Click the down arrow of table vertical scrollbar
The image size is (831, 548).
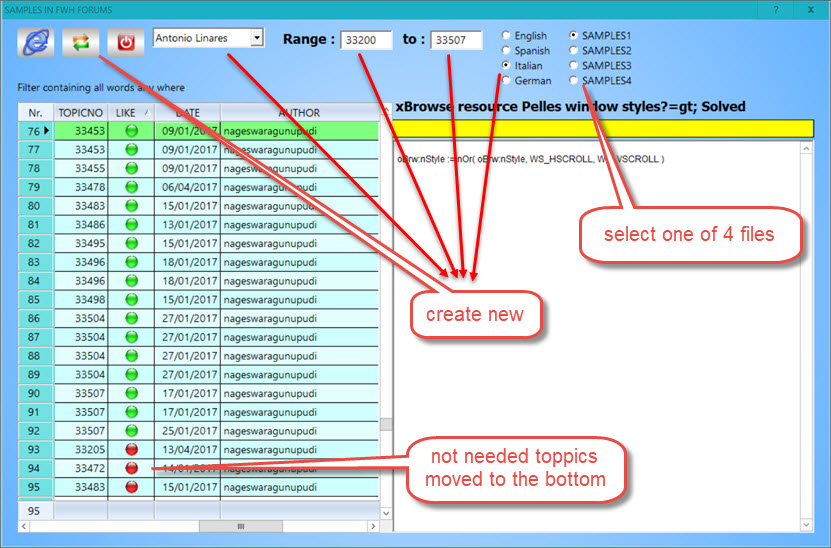click(x=386, y=513)
